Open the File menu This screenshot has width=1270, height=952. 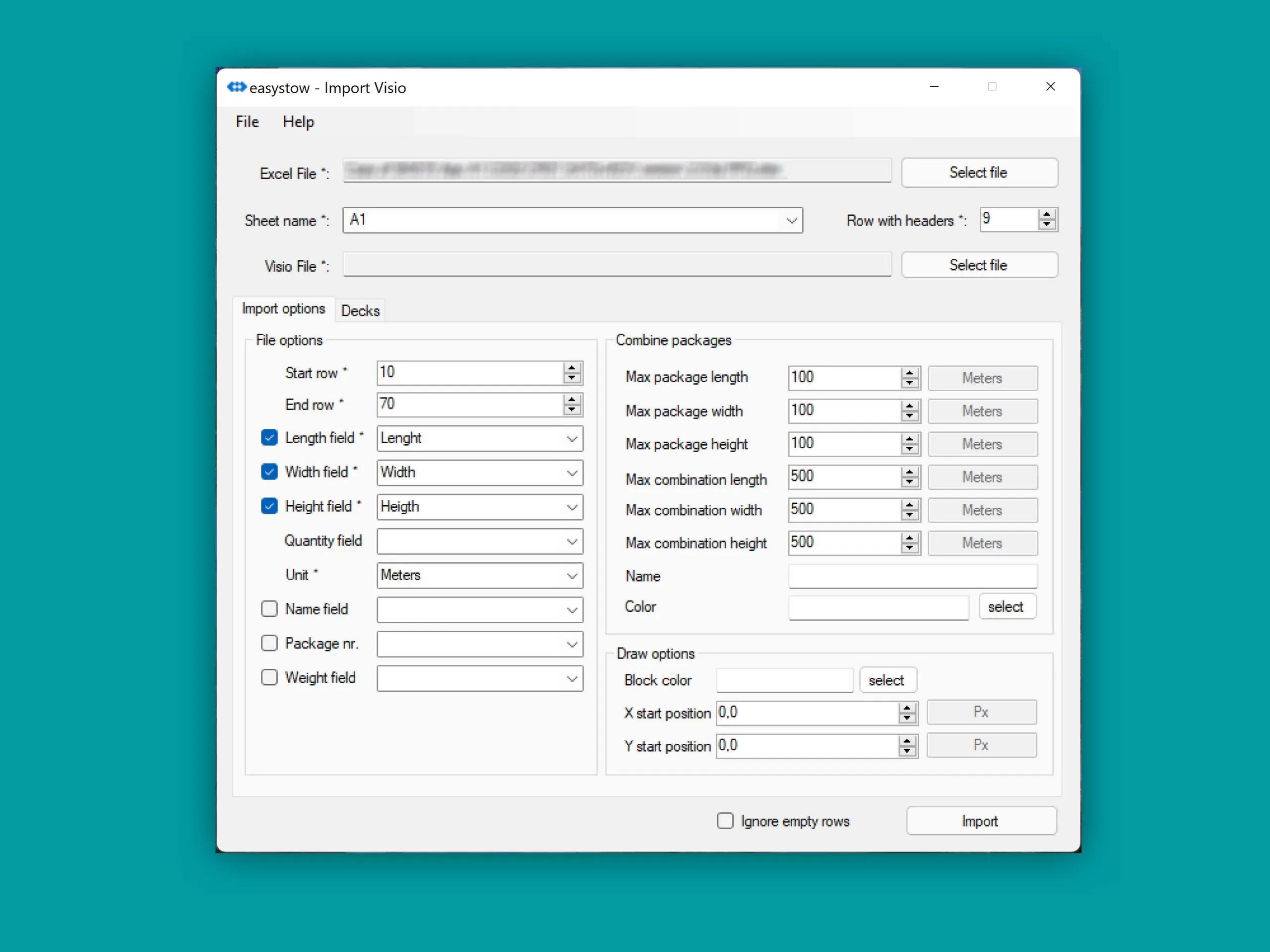point(247,121)
